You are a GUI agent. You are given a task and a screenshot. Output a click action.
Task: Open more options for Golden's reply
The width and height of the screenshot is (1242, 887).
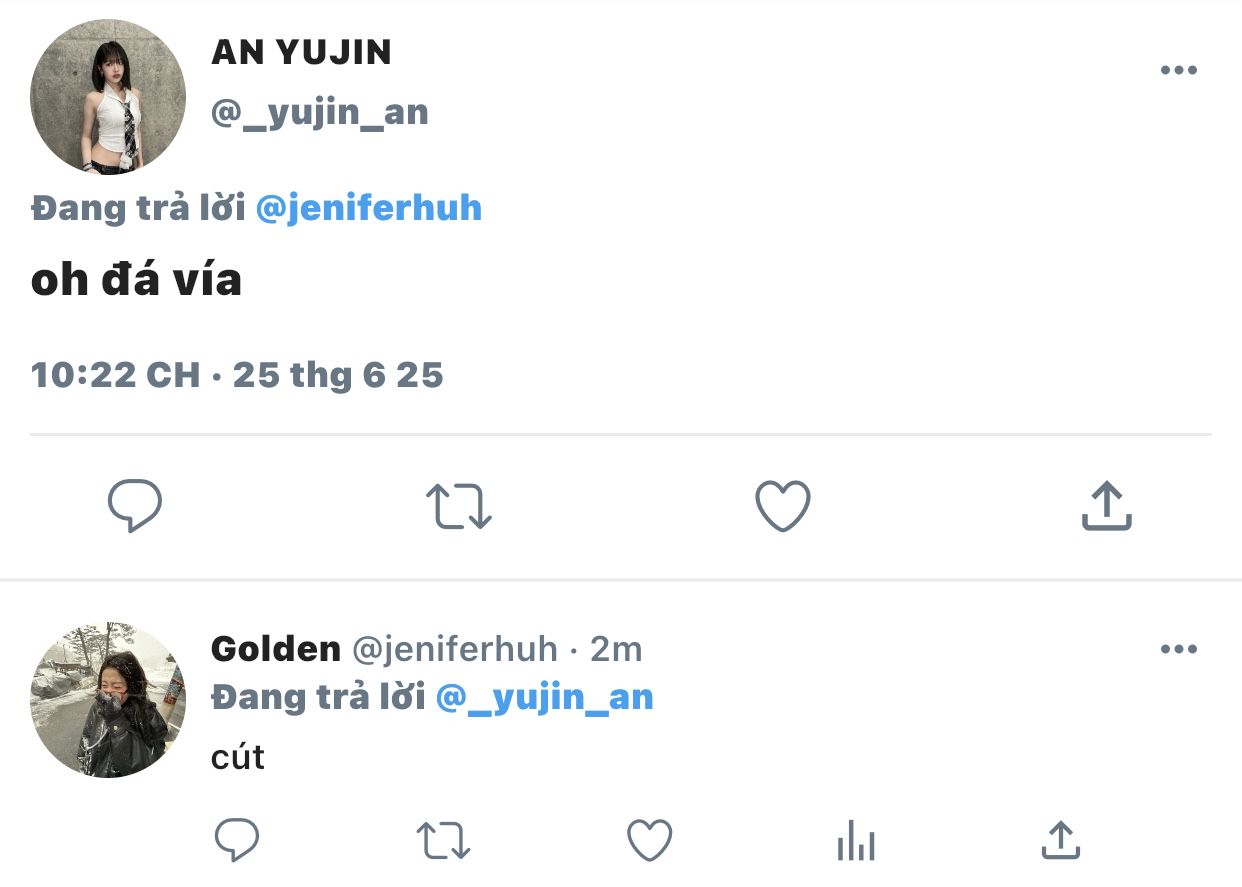click(x=1178, y=649)
